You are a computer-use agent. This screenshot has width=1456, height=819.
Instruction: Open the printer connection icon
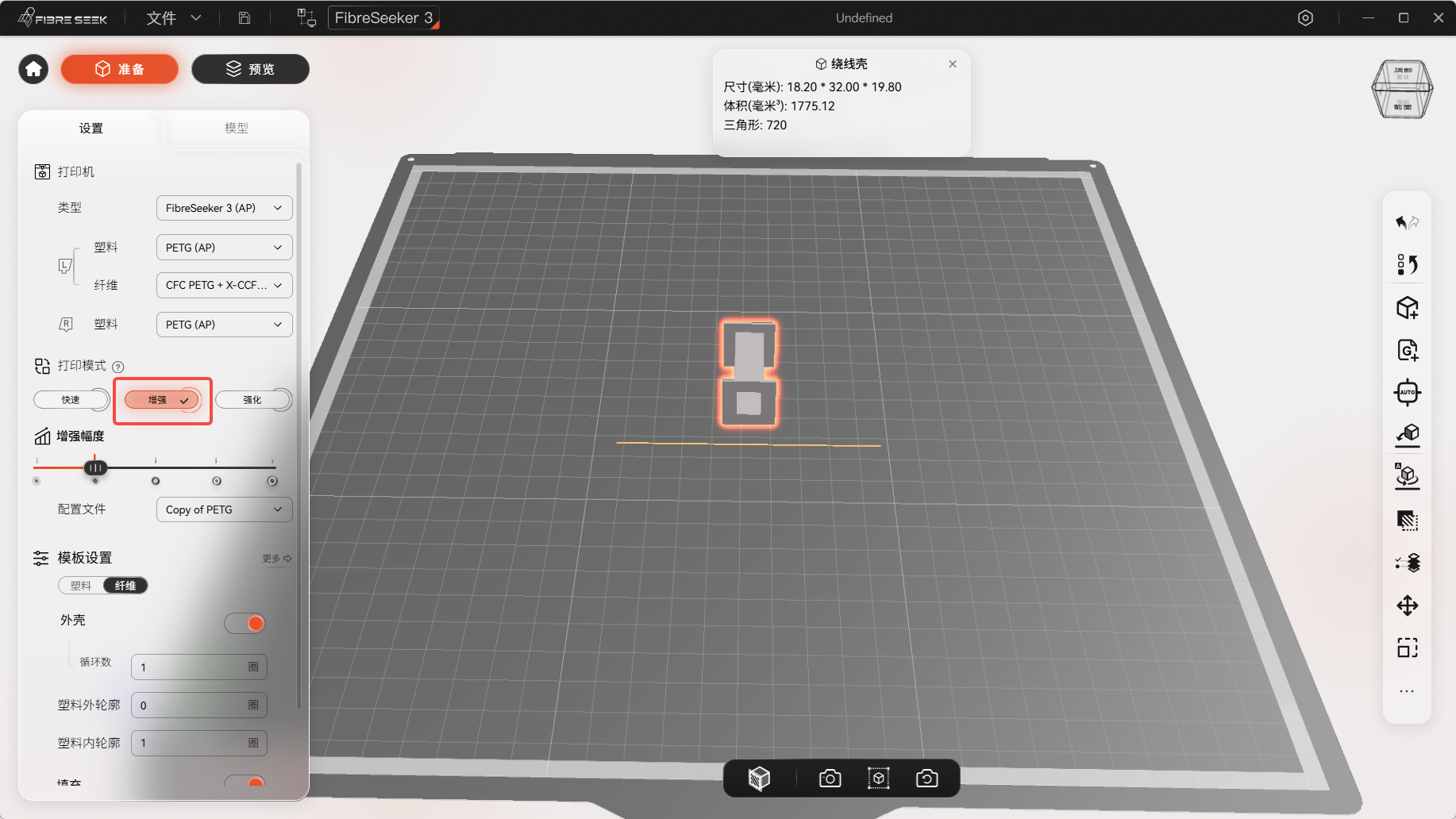click(x=306, y=17)
